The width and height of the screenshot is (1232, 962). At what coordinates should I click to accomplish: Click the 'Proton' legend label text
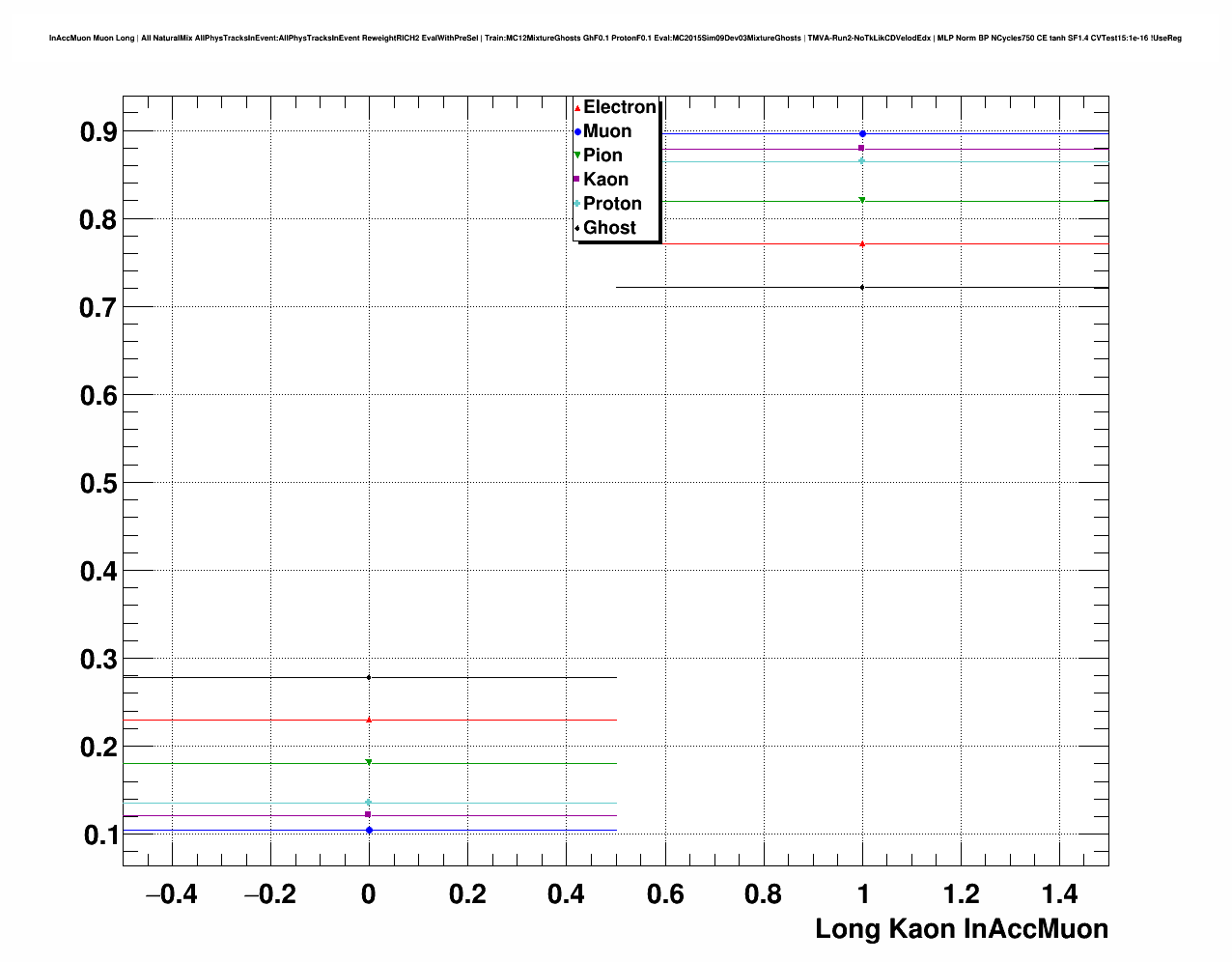[x=612, y=204]
